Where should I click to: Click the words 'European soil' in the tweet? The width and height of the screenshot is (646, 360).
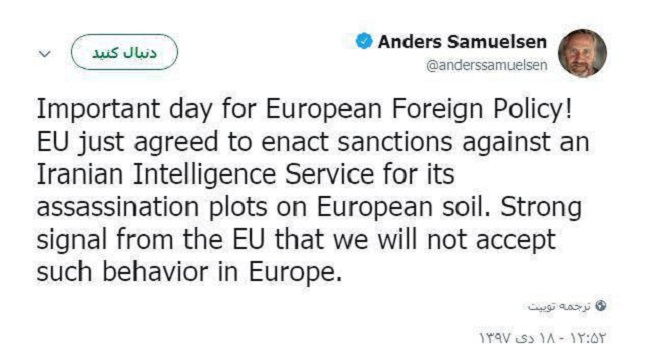(399, 207)
